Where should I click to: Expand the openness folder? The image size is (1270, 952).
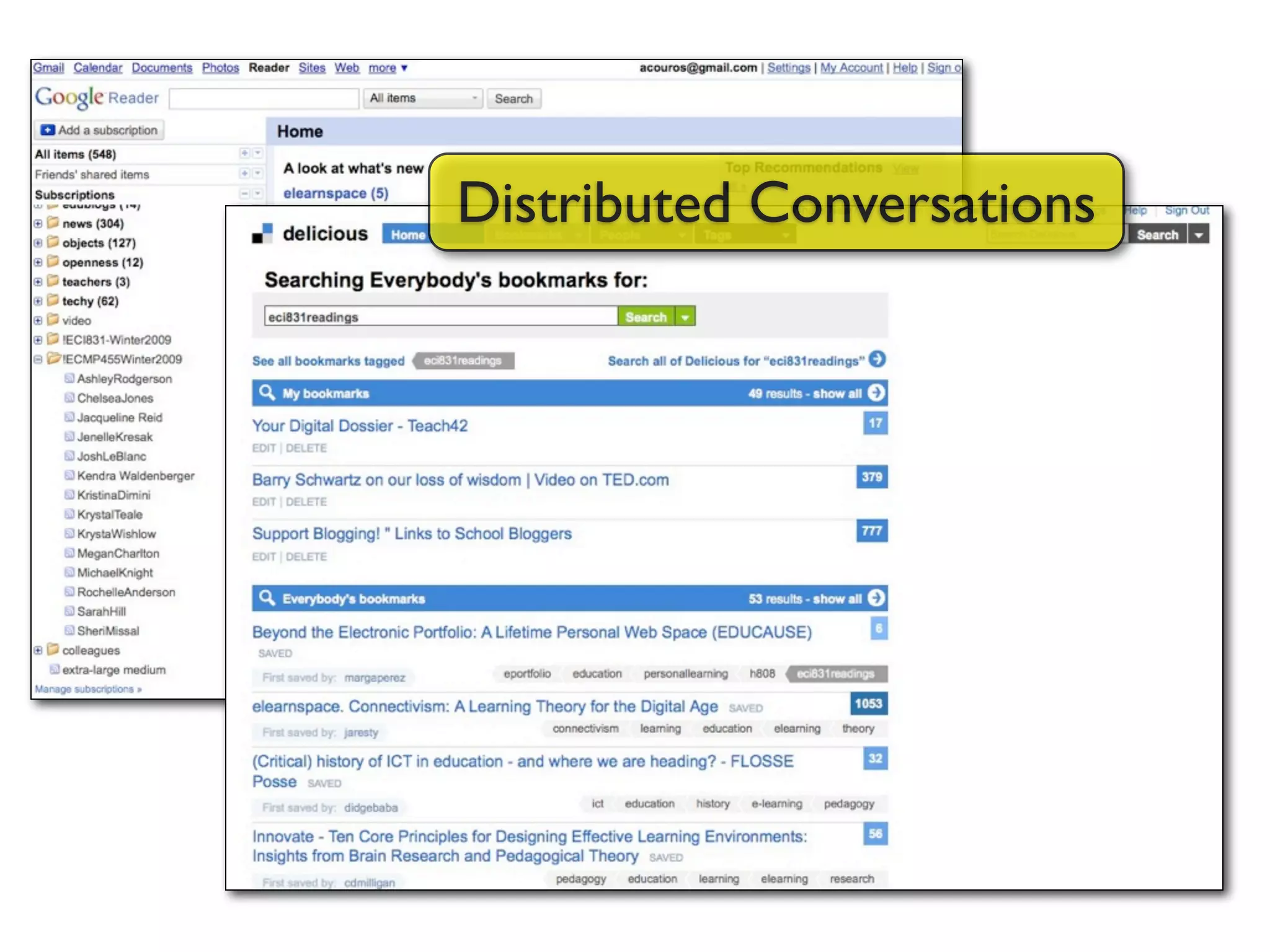coord(38,262)
